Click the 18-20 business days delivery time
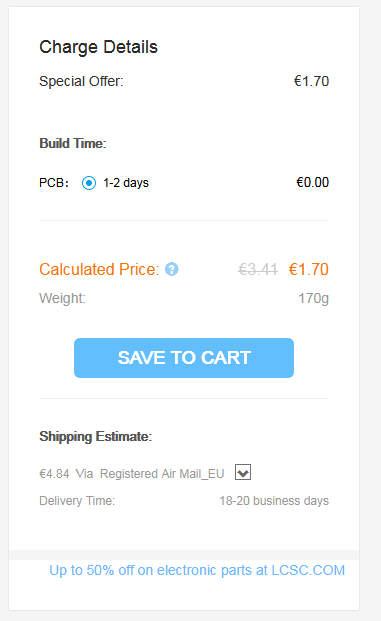381x621 pixels. (x=274, y=501)
